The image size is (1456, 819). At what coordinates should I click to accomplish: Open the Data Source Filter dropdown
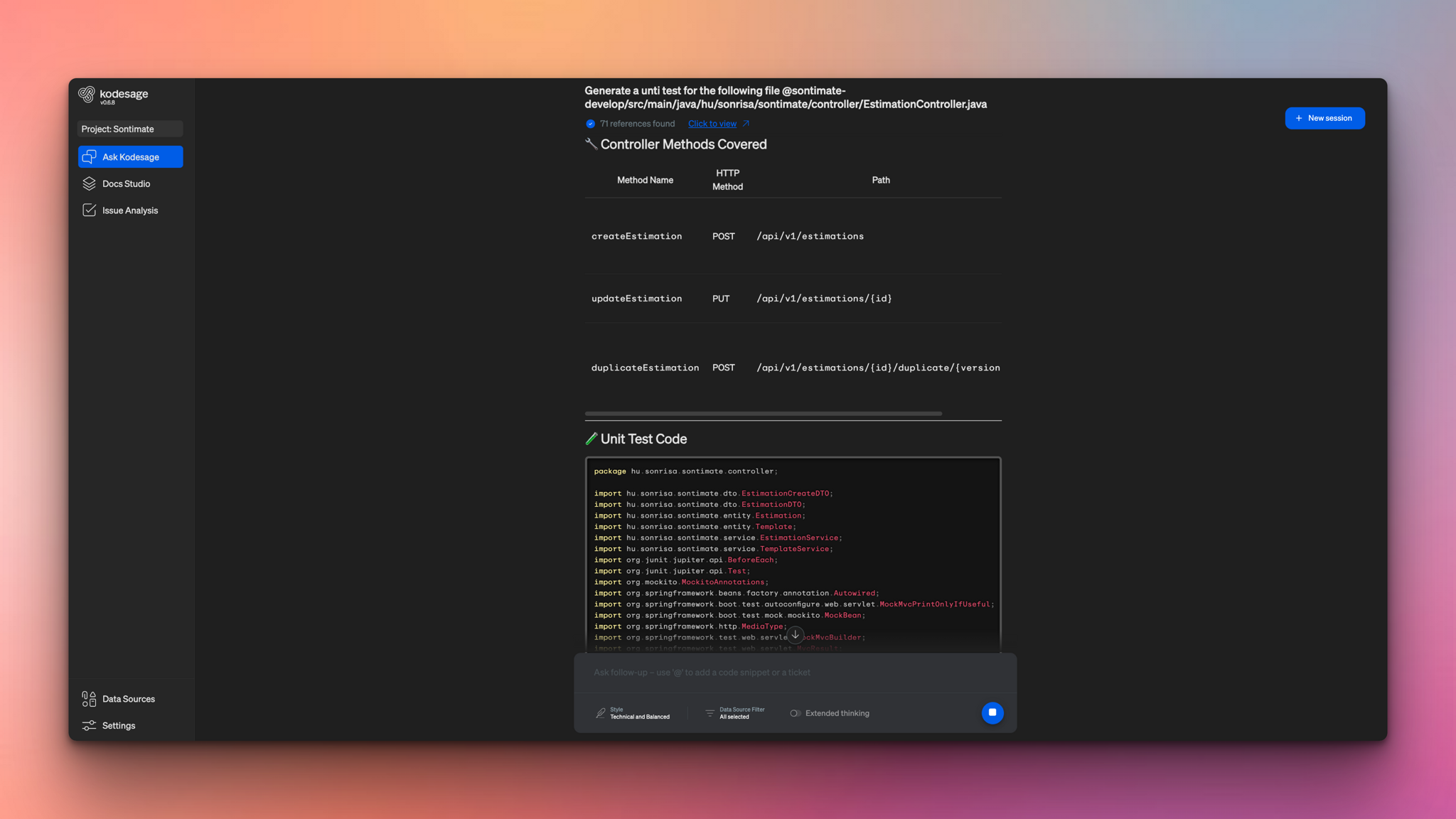[742, 713]
